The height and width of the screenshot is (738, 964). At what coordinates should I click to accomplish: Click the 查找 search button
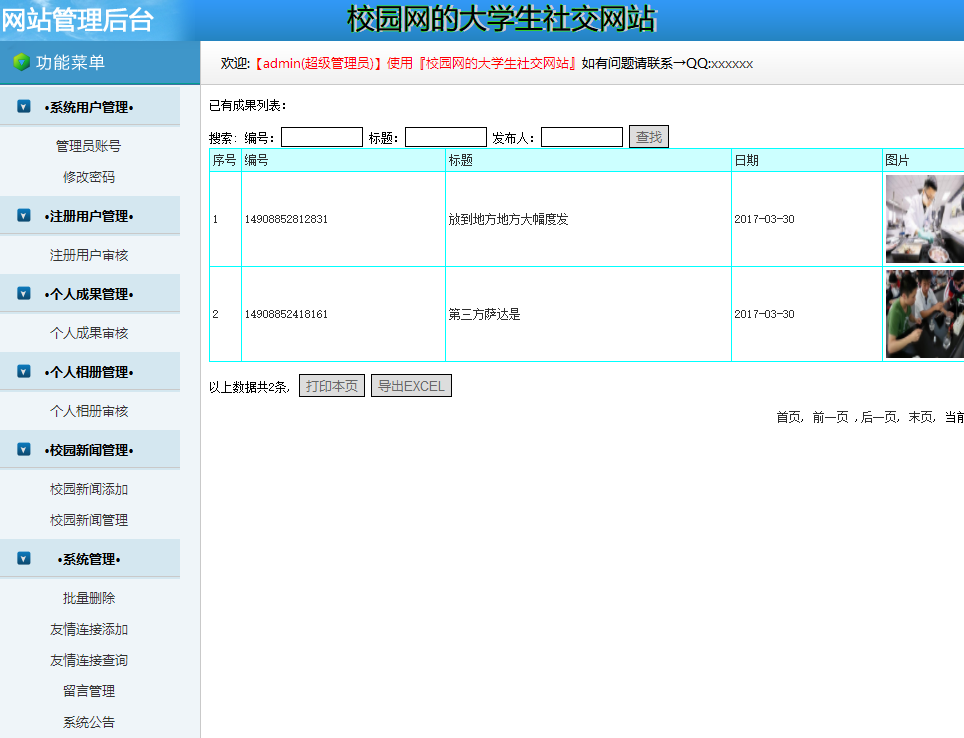[x=649, y=137]
